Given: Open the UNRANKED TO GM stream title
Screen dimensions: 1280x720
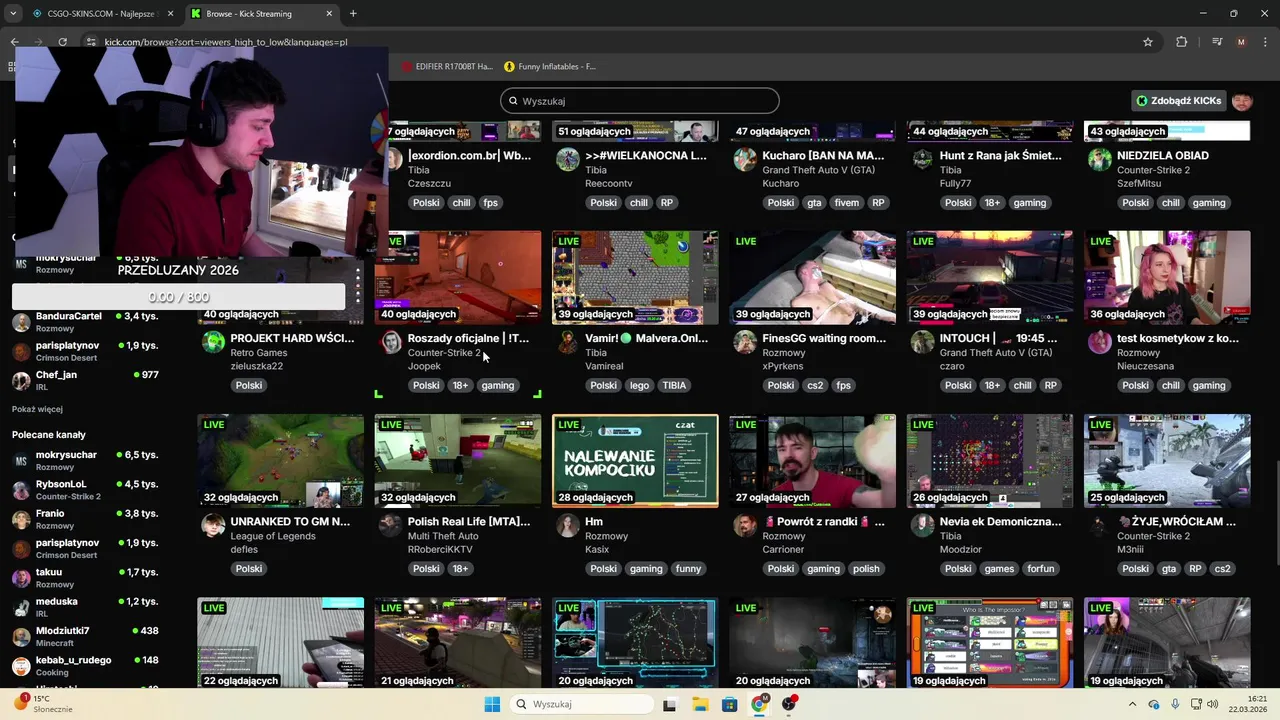Looking at the screenshot, I should coord(290,521).
